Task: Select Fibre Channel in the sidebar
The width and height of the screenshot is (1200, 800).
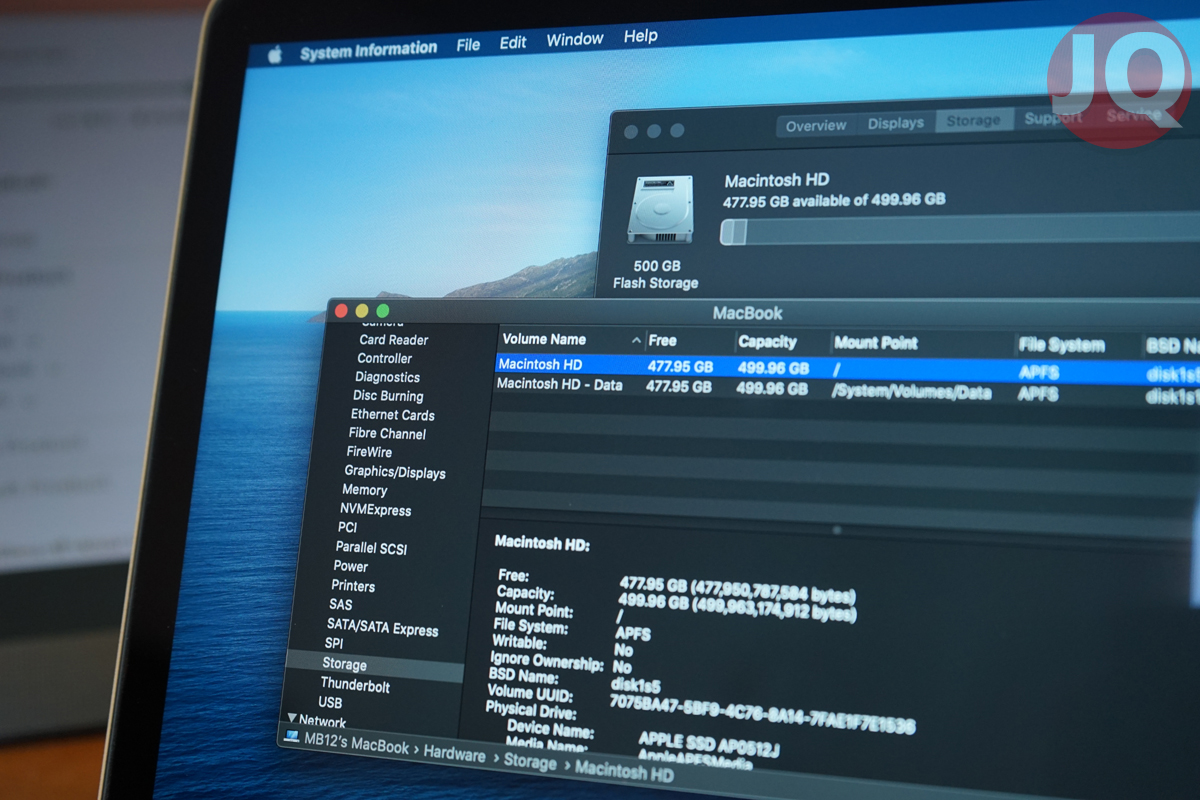Action: tap(387, 434)
